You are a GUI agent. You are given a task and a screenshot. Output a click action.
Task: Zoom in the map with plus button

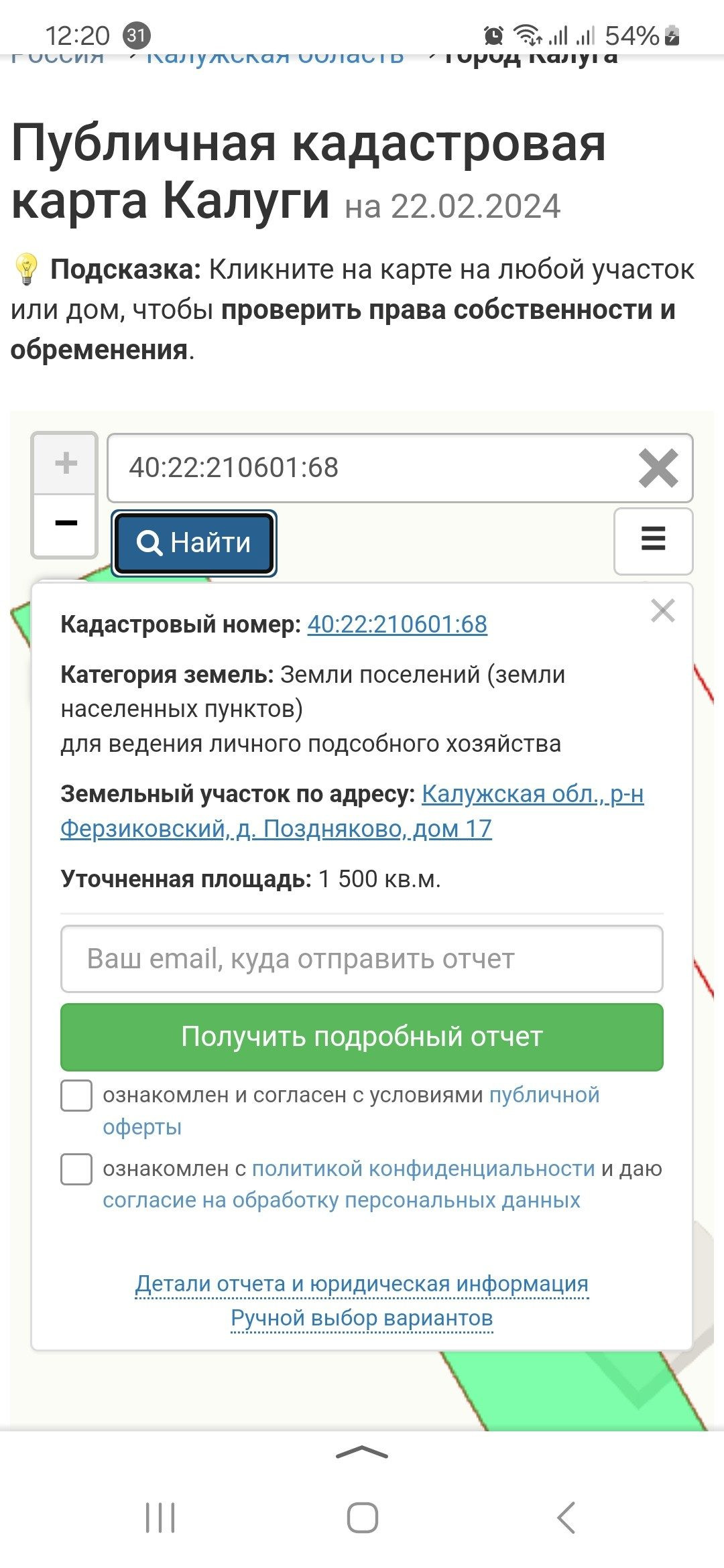(x=65, y=463)
